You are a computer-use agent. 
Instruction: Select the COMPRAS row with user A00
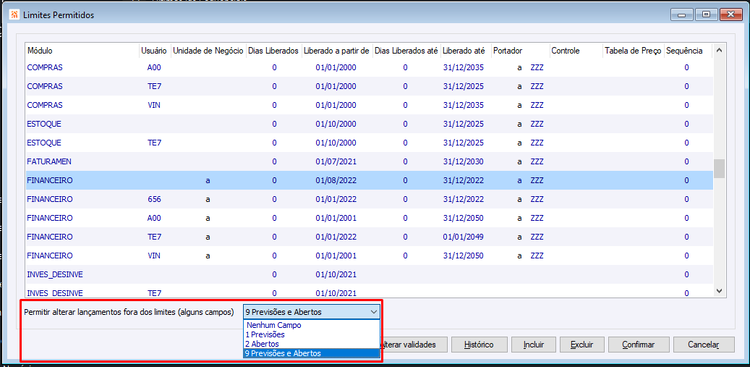(x=369, y=67)
